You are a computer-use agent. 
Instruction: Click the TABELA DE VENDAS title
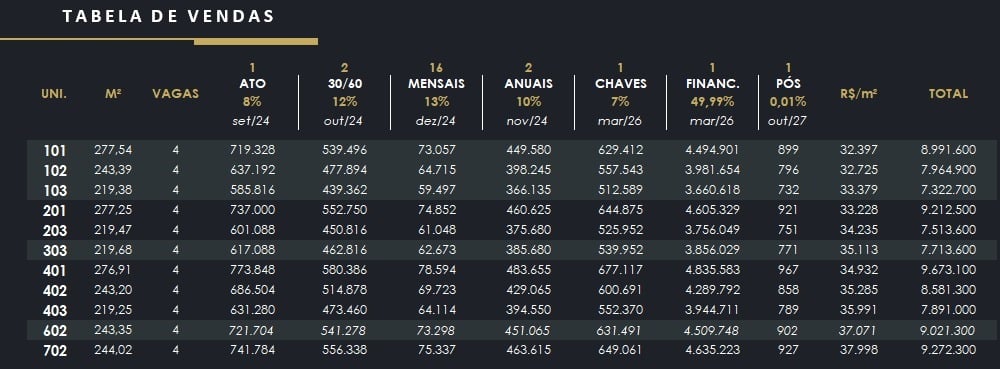(168, 17)
